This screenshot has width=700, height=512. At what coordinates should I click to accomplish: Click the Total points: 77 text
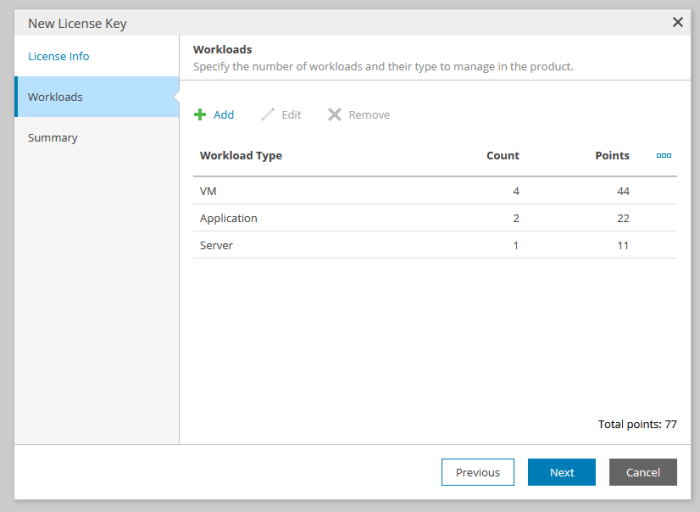click(638, 424)
